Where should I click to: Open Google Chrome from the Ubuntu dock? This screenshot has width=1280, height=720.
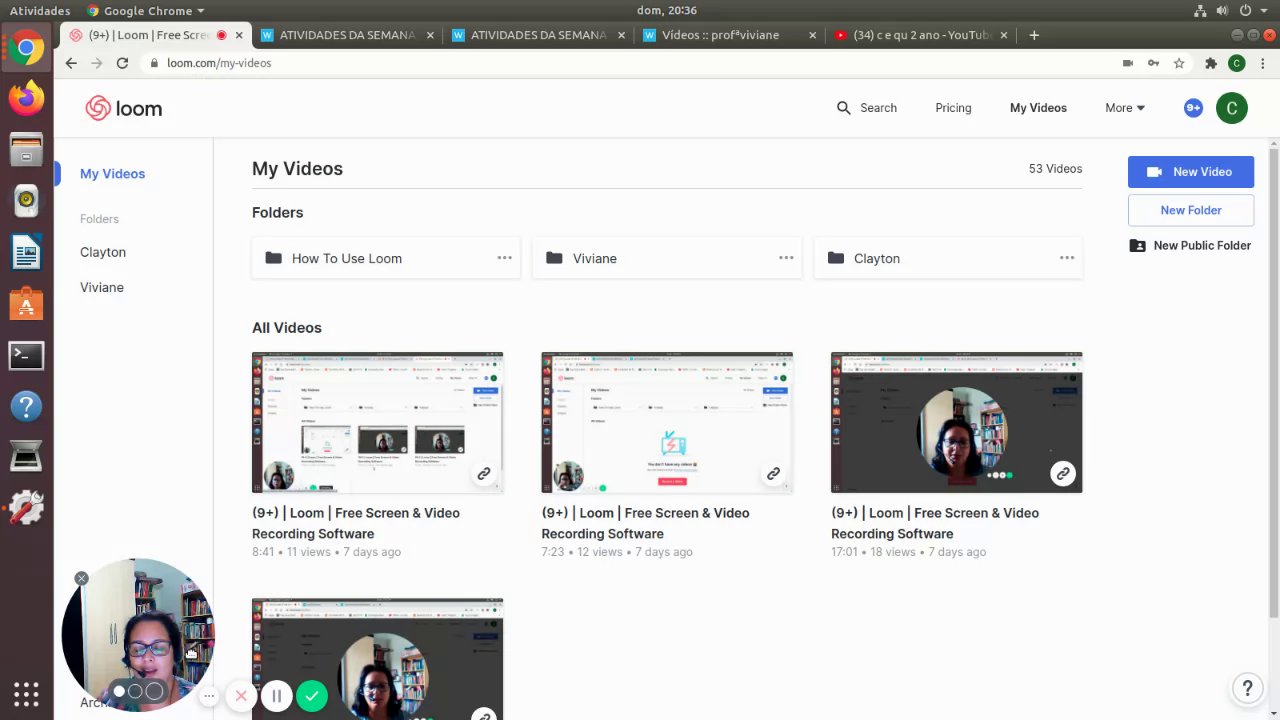[x=26, y=47]
